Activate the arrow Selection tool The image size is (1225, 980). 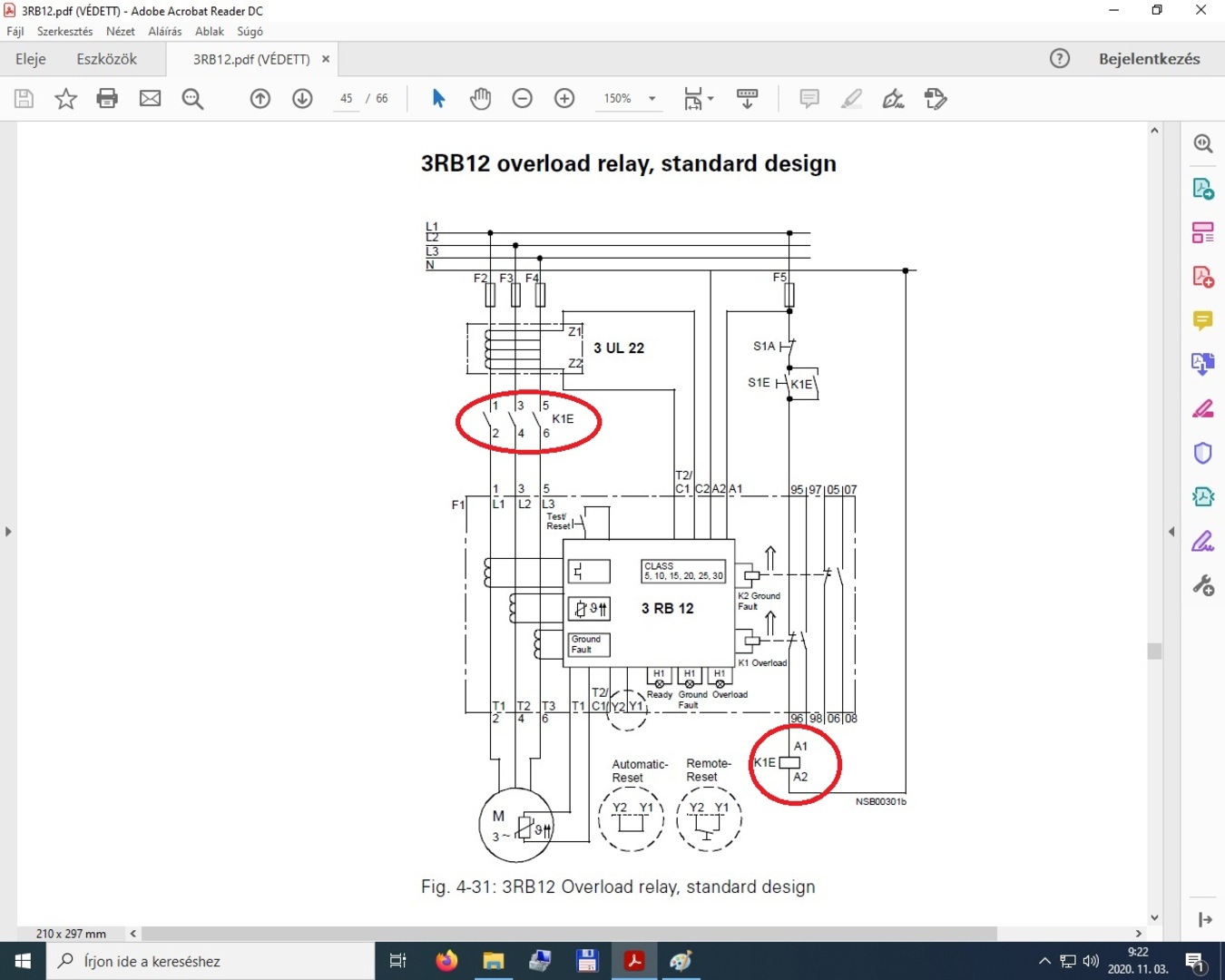(x=438, y=98)
